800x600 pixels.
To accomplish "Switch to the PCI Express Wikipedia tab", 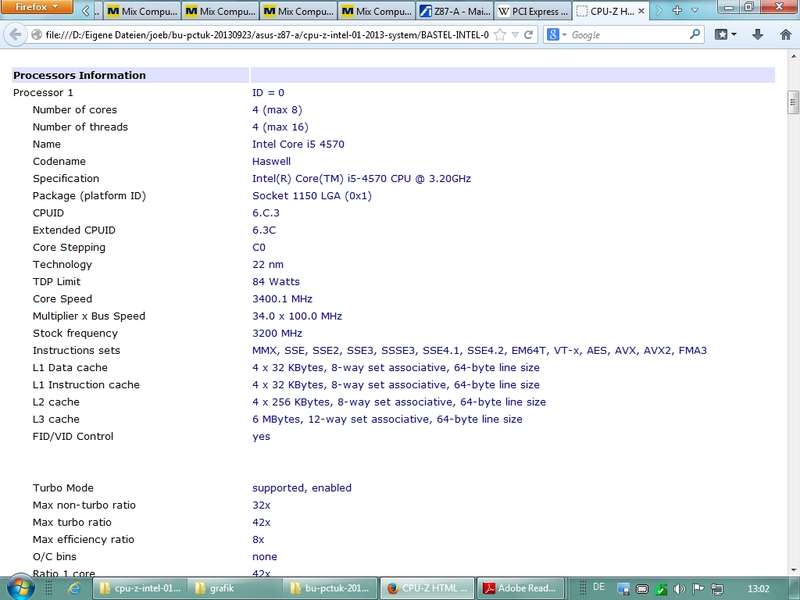I will (533, 11).
